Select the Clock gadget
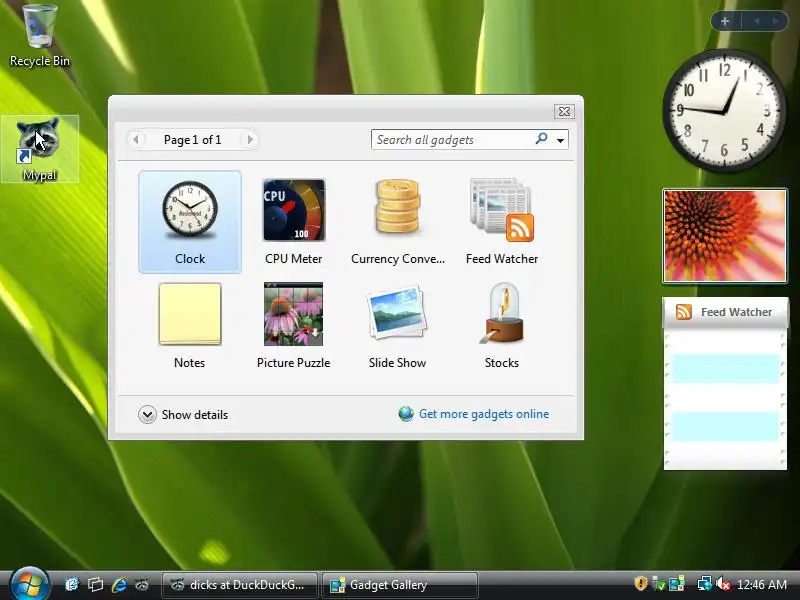 click(x=190, y=222)
